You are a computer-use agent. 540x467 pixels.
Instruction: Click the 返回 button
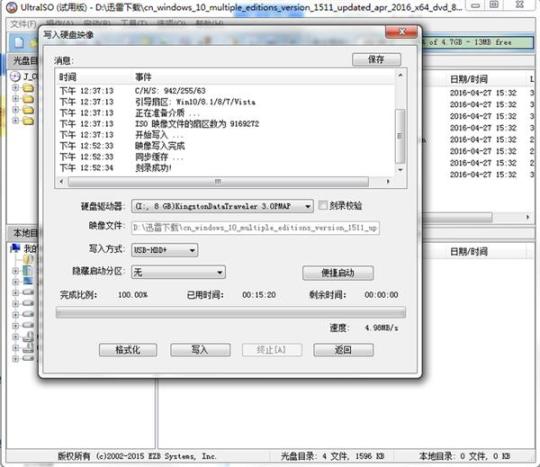[343, 350]
